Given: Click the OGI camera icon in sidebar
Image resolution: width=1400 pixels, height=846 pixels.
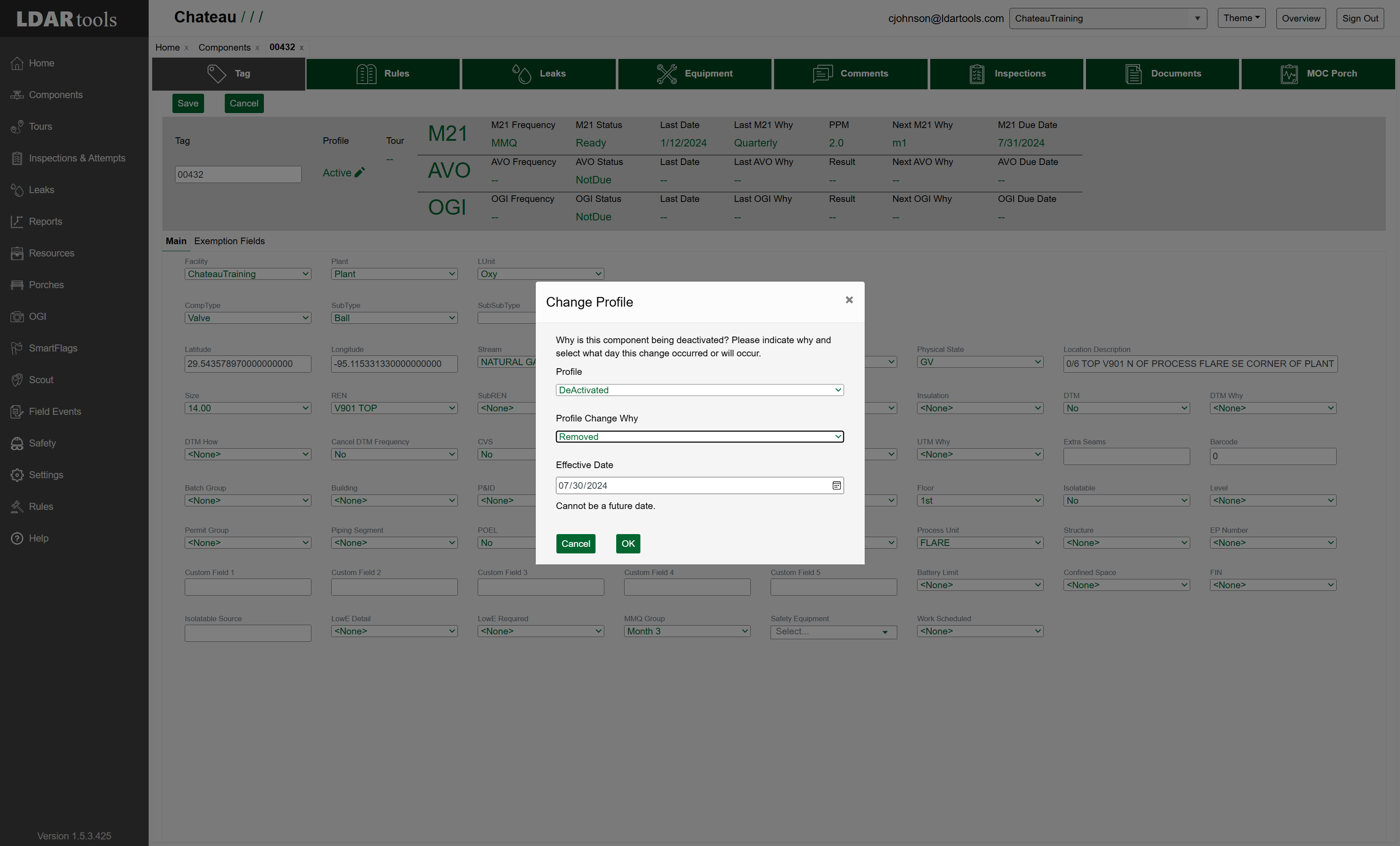Looking at the screenshot, I should (17, 316).
